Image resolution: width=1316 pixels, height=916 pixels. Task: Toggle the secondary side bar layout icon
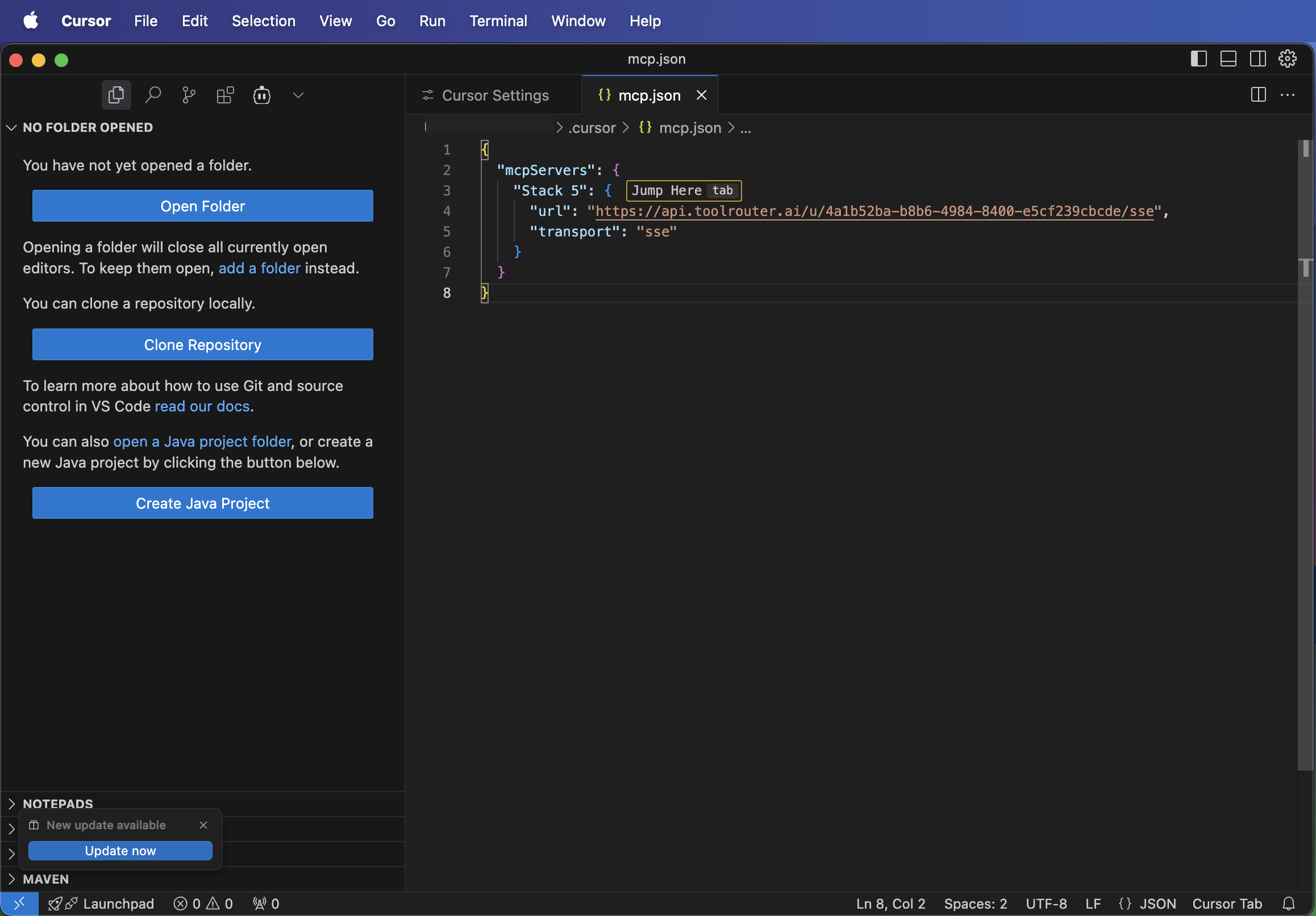pyautogui.click(x=1258, y=59)
